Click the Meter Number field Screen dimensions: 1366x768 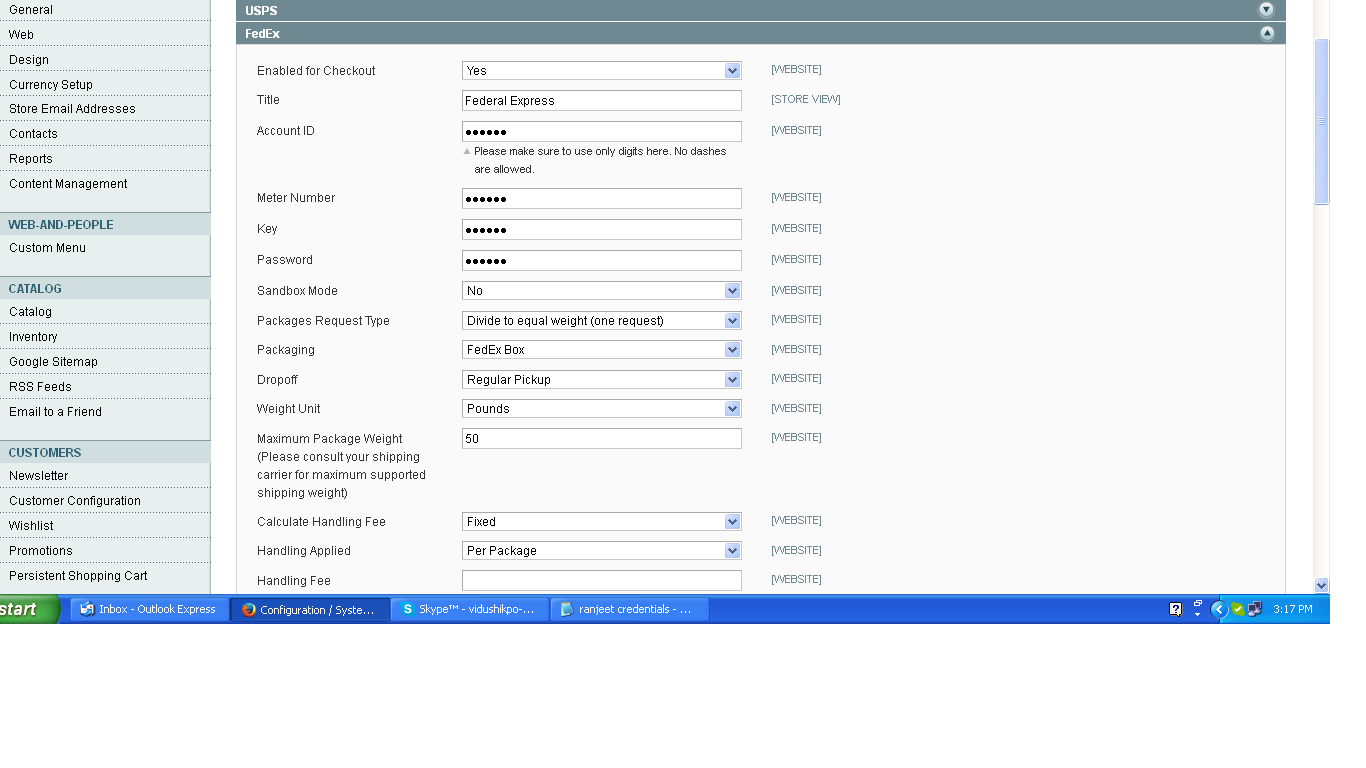[602, 199]
